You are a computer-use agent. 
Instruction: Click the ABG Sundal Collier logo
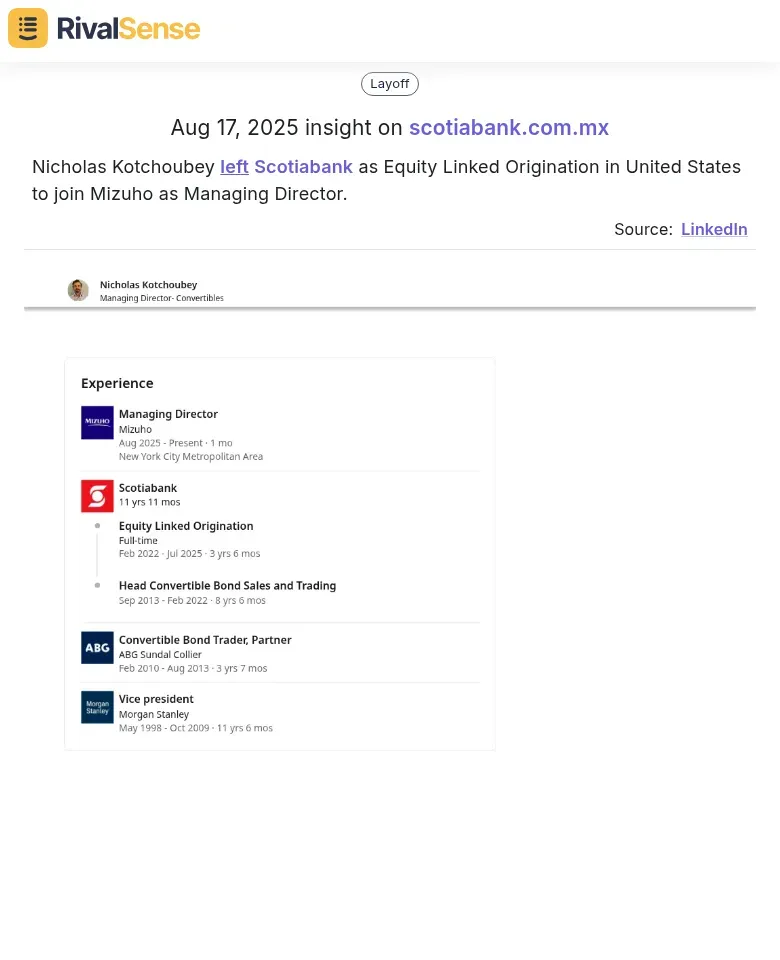pos(97,648)
